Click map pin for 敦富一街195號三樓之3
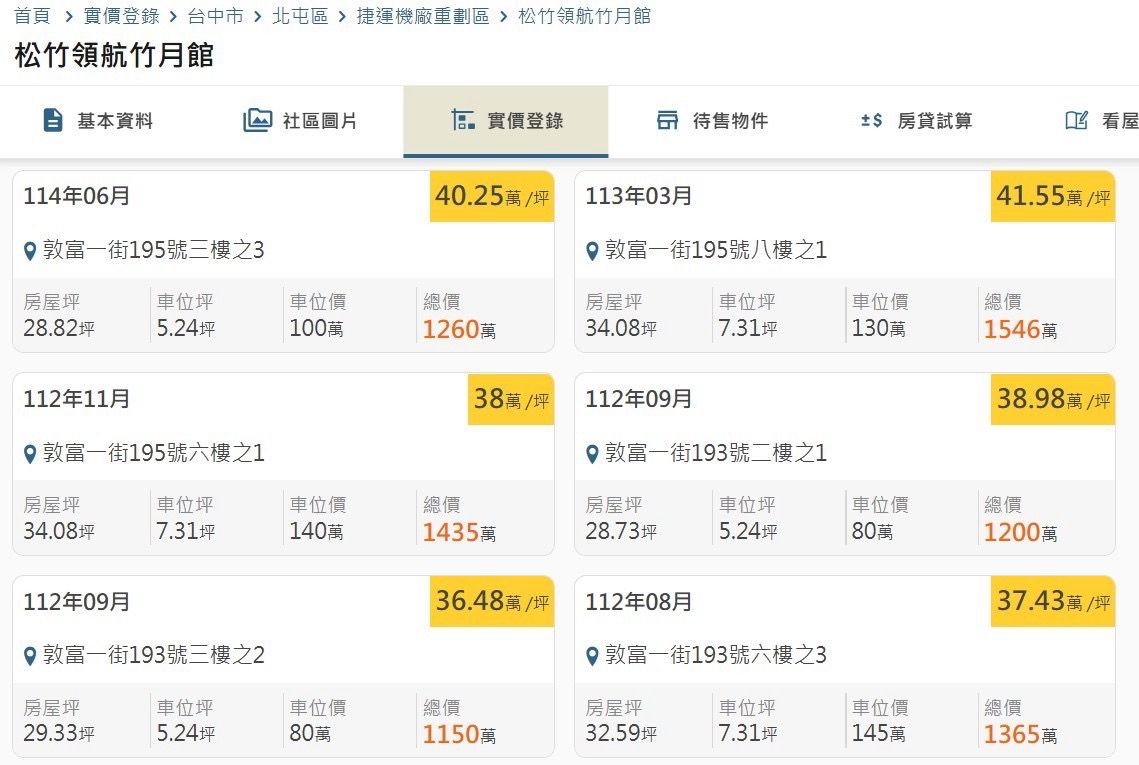The width and height of the screenshot is (1139, 765). [x=30, y=251]
